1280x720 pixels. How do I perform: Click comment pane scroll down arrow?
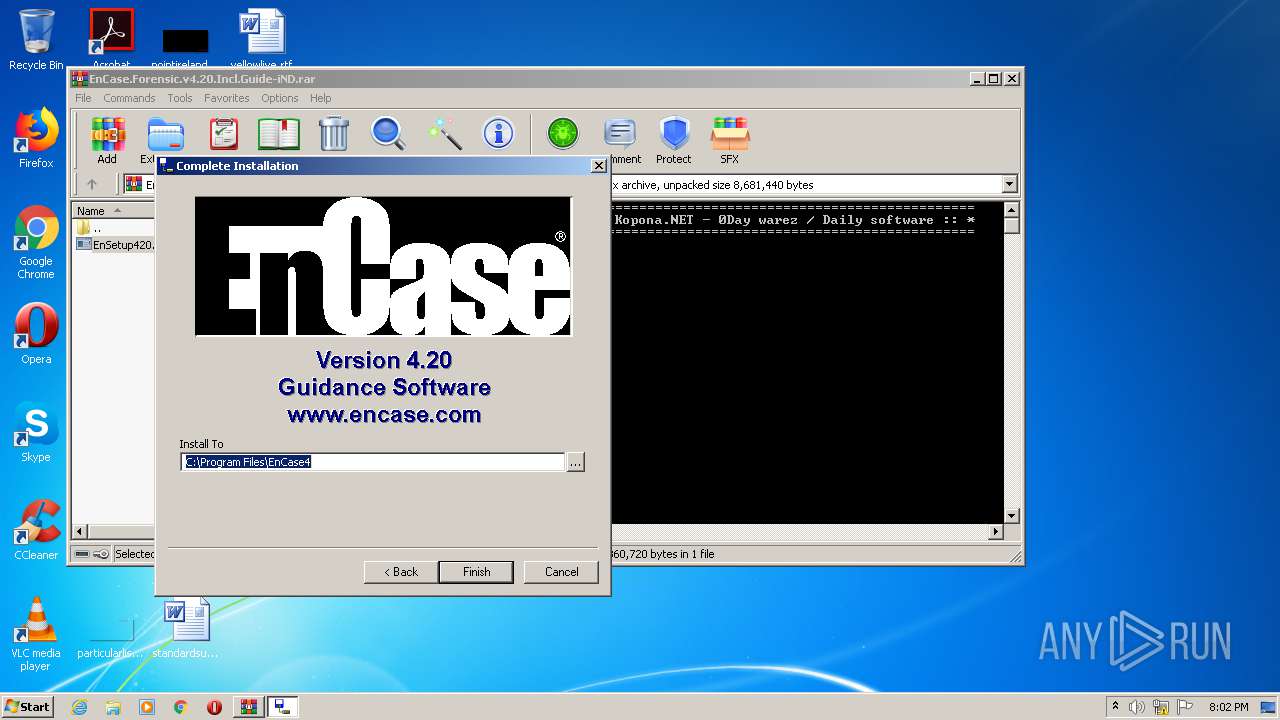1012,516
